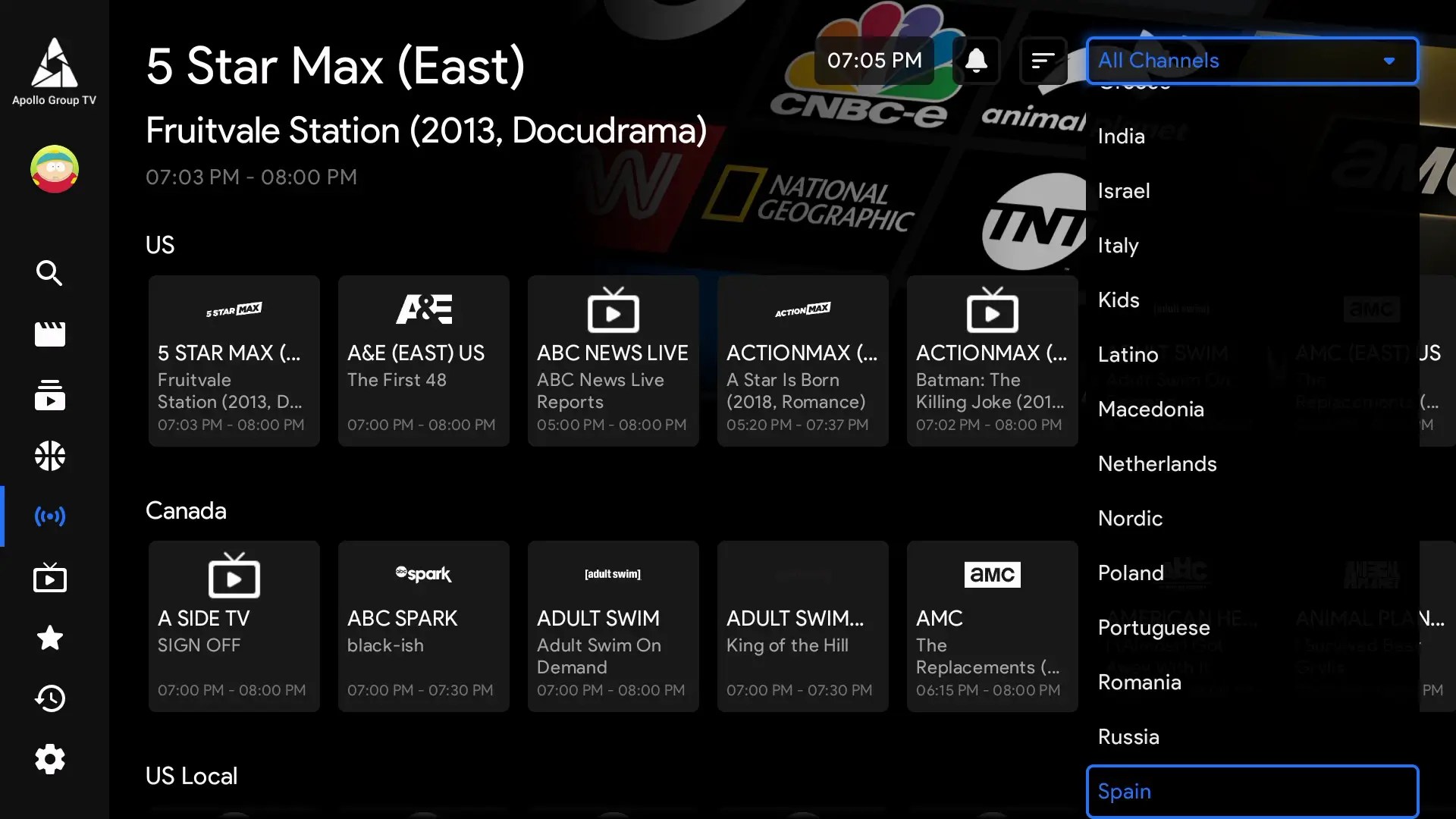Viewport: 1456px width, 819px height.
Task: Open the History clock icon
Action: (50, 698)
